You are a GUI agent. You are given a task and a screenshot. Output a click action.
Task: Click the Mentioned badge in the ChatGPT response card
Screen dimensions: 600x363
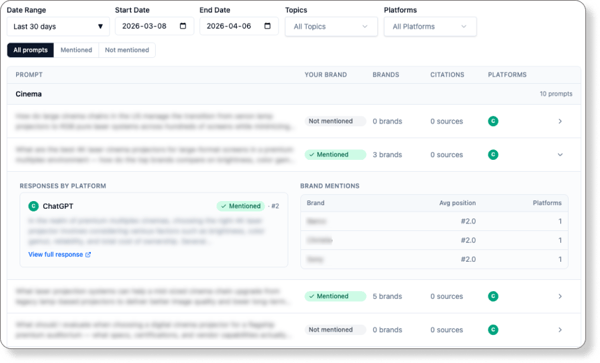pyautogui.click(x=241, y=206)
